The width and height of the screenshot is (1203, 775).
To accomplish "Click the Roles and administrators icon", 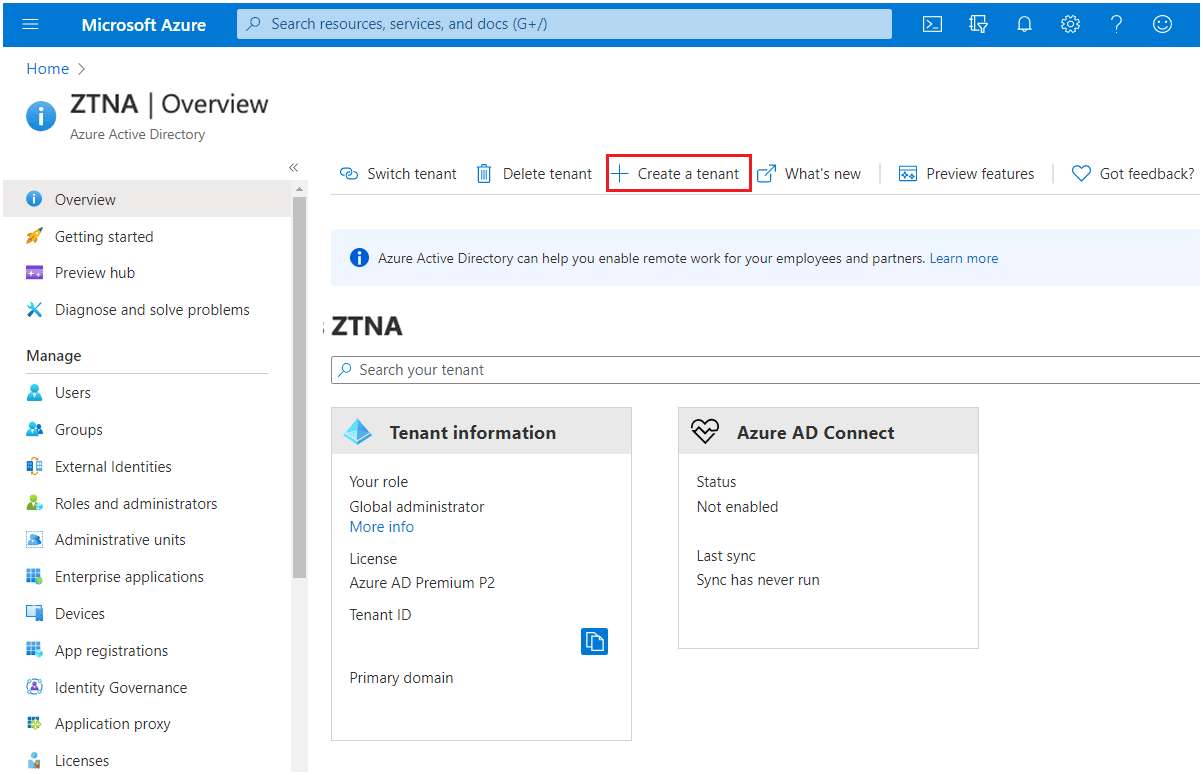I will [x=35, y=504].
